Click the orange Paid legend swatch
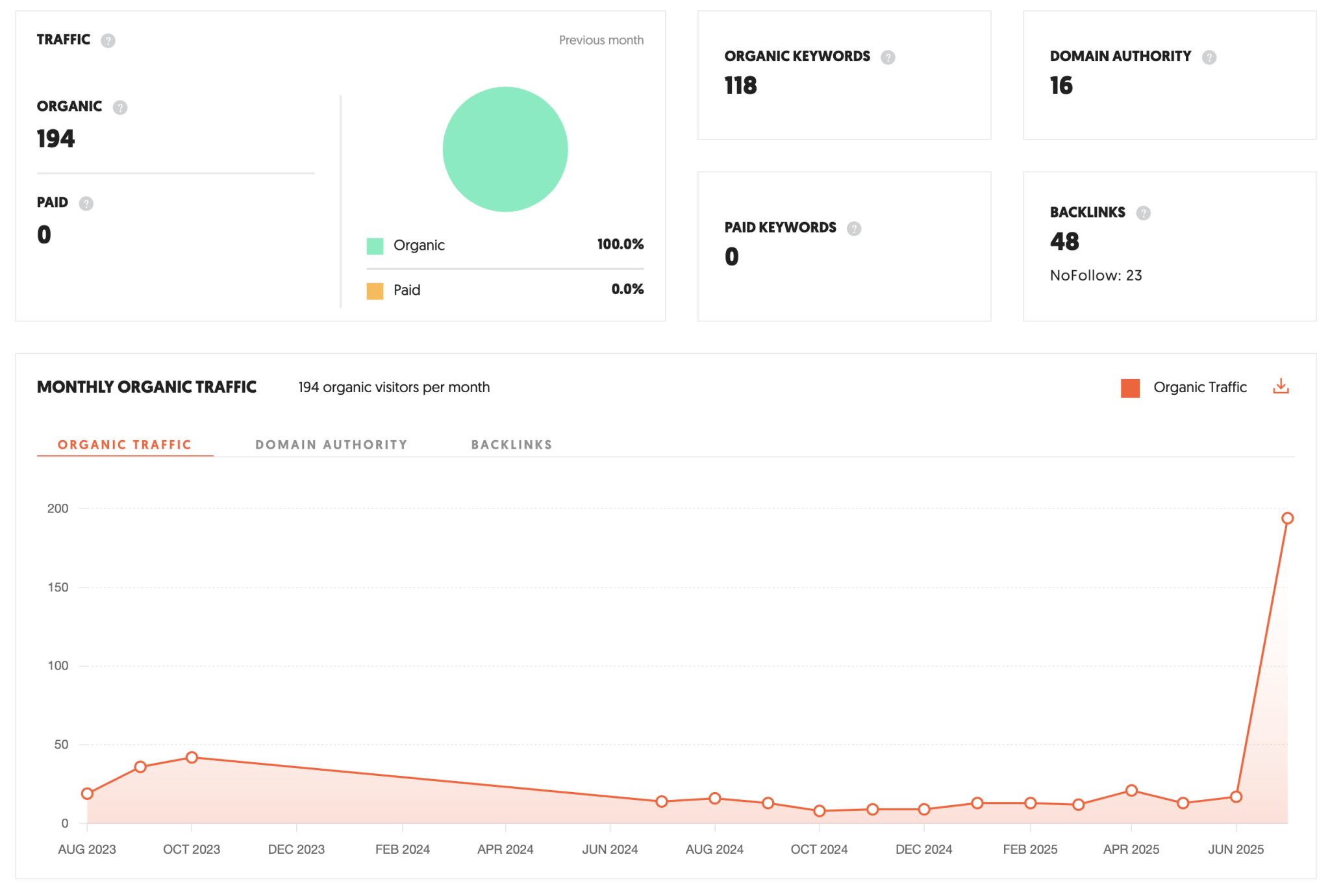The height and width of the screenshot is (896, 1330). pos(375,291)
